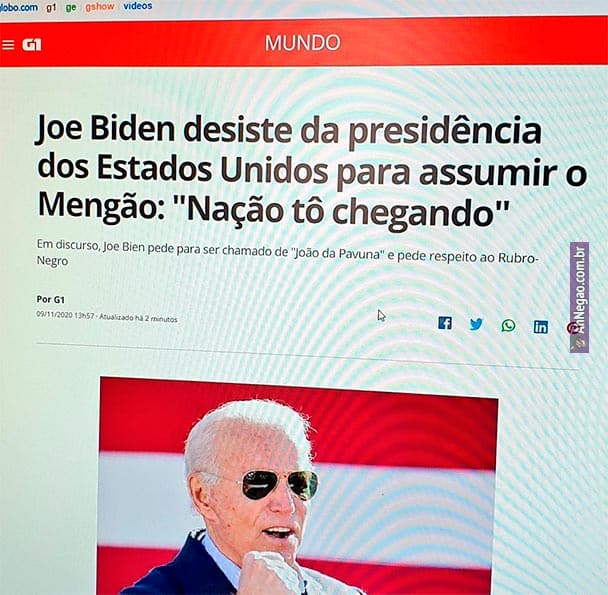The image size is (608, 595).
Task: Open videos link in top bar
Action: 138,6
